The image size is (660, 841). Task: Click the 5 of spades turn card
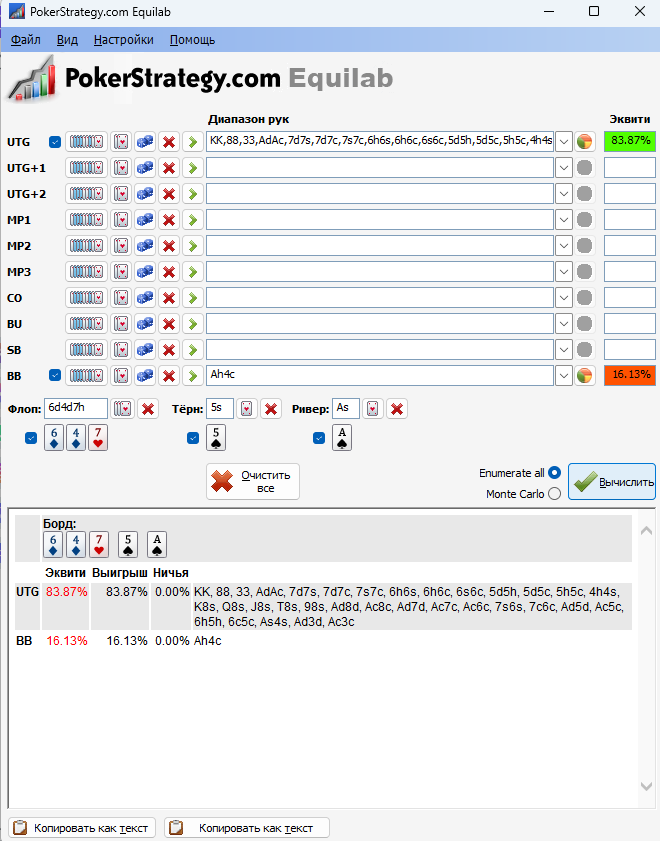(x=216, y=438)
